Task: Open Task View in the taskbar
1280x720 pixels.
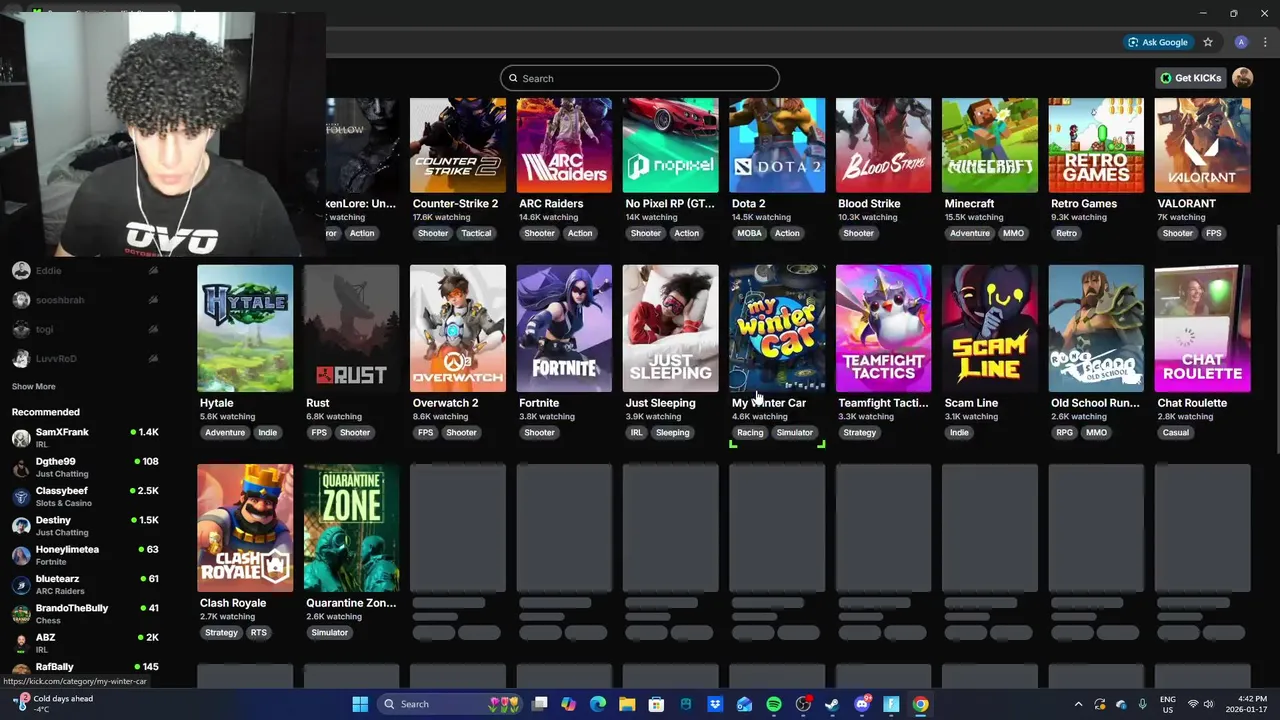Action: tap(540, 704)
